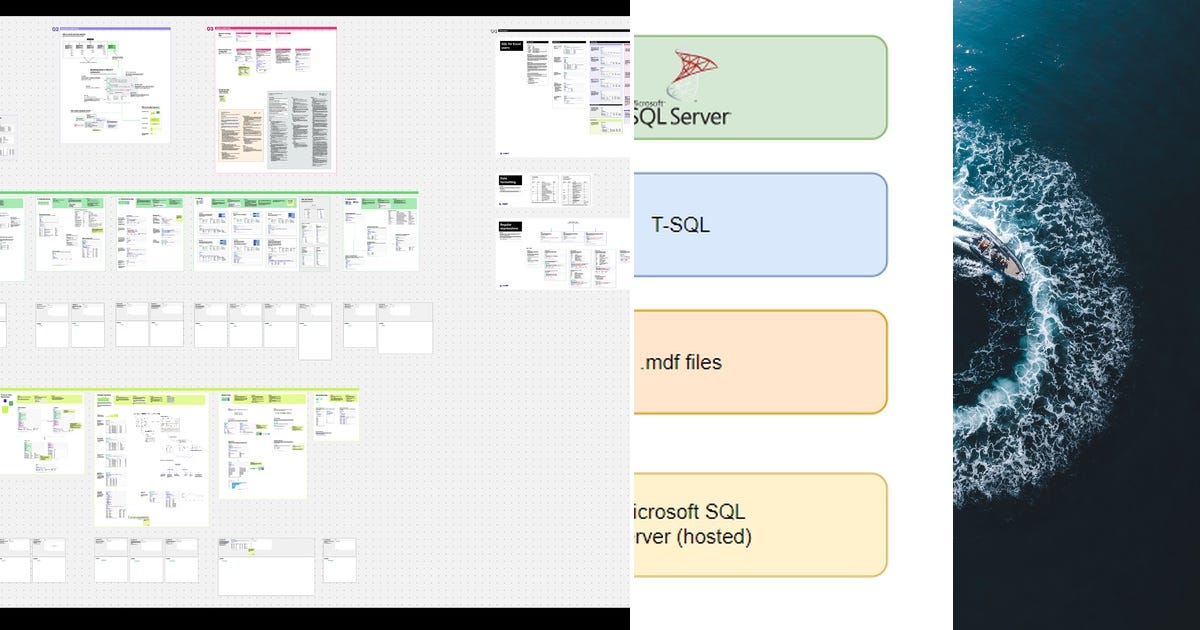Screen dimensions: 1200x630
Task: Select the black Regular expressions title block
Action: click(x=510, y=227)
